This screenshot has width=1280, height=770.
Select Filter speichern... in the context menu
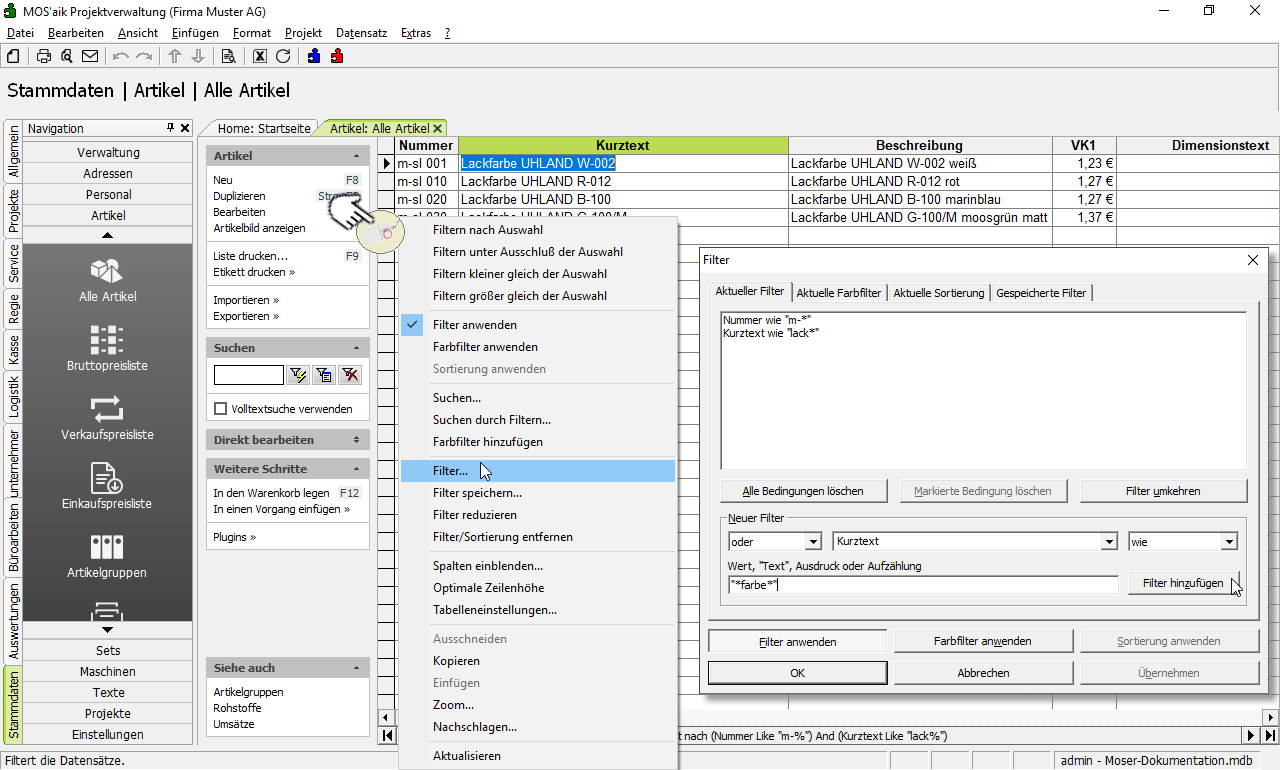477,493
